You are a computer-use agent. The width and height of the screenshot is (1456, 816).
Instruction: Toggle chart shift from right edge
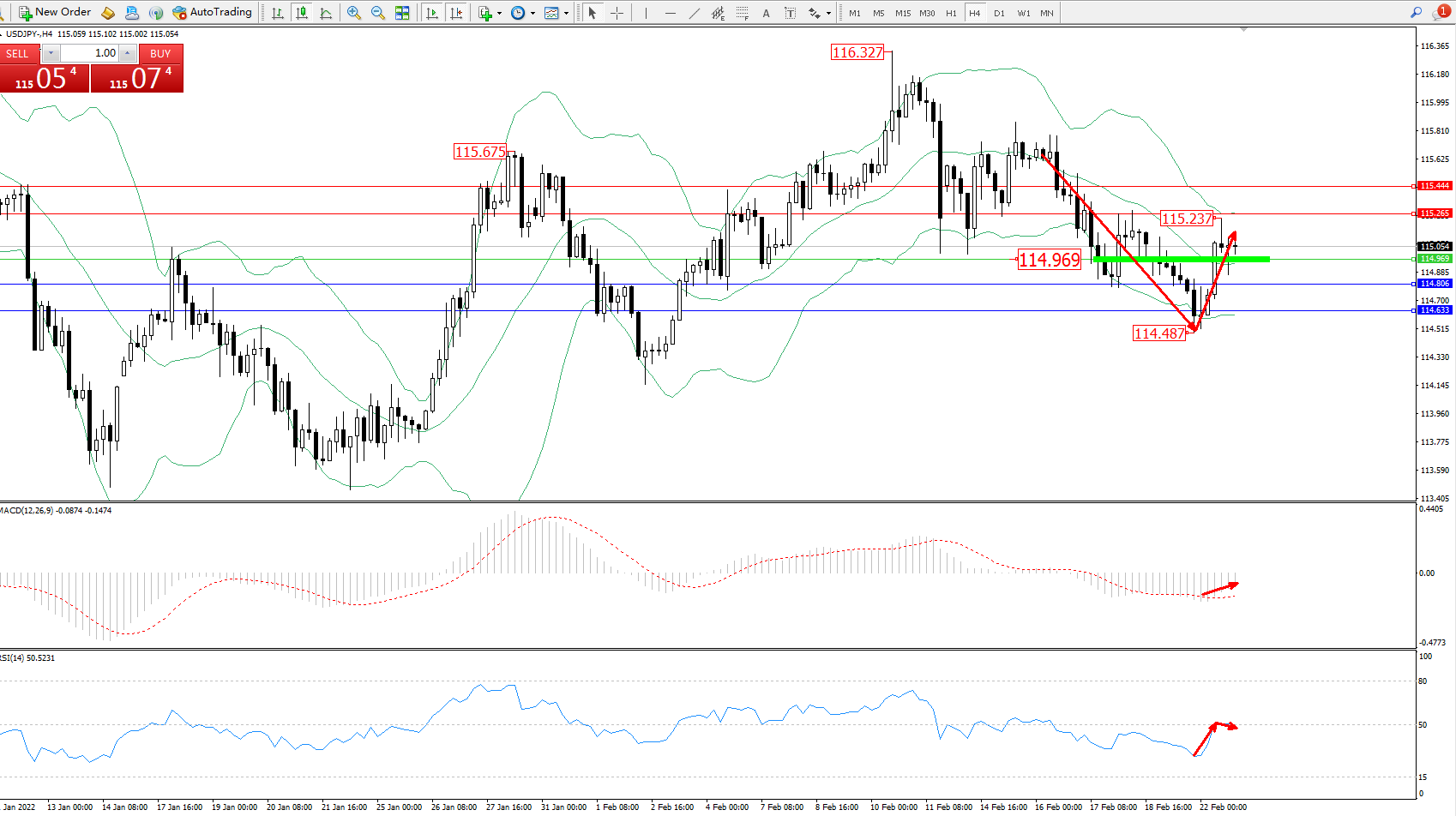(x=457, y=13)
